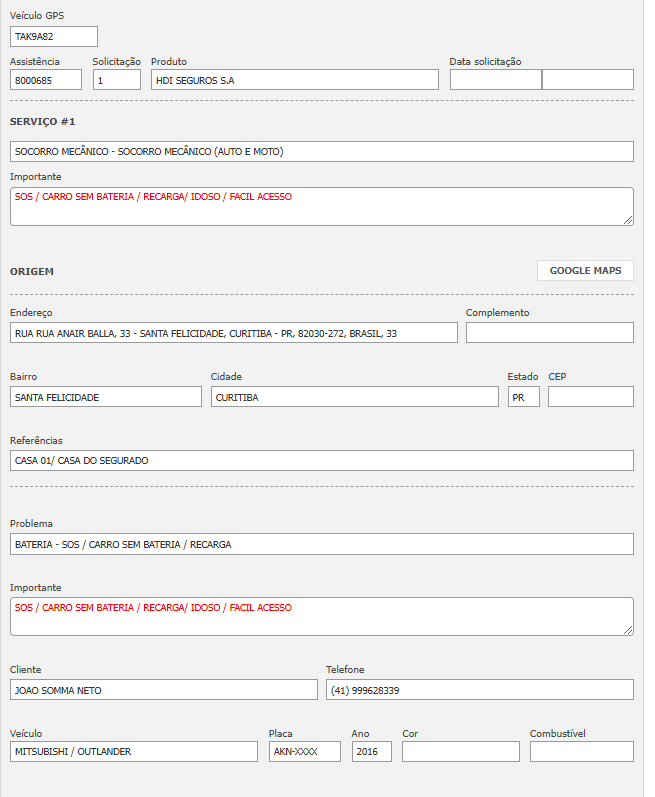Click the Importante text area under Serviço #1
Image resolution: width=655 pixels, height=797 pixels.
pyautogui.click(x=321, y=206)
